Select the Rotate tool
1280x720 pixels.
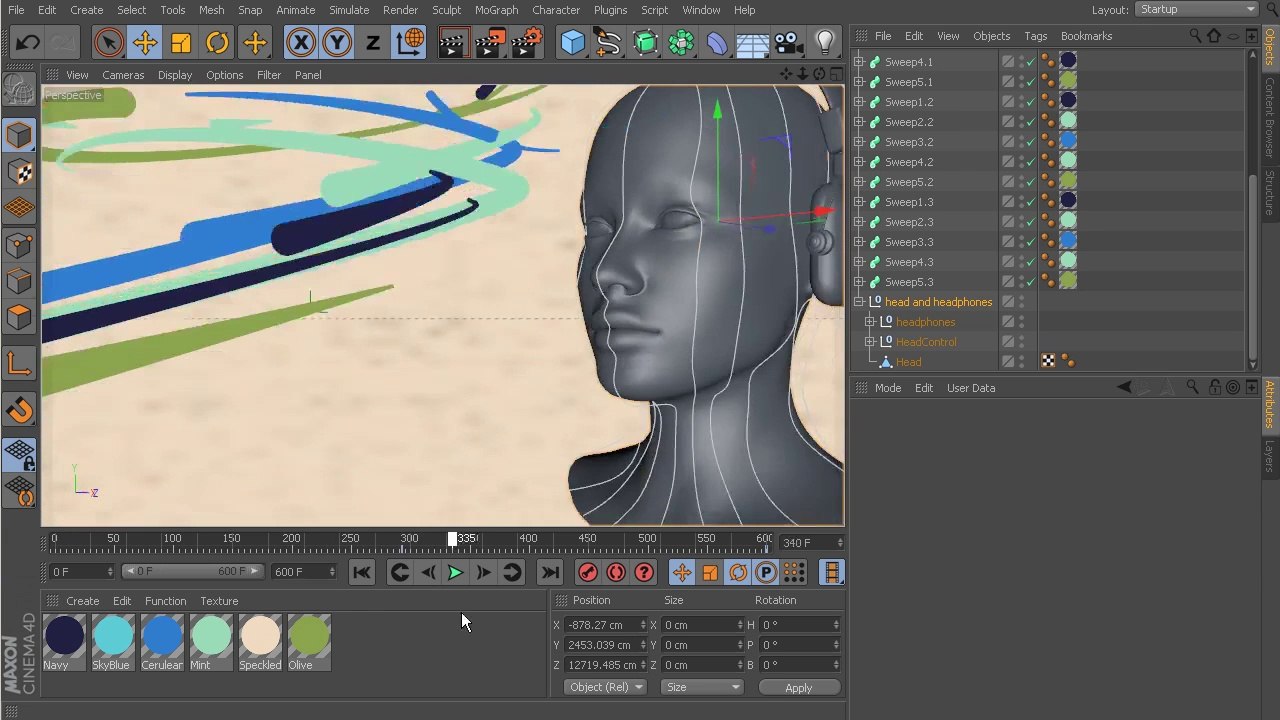217,43
